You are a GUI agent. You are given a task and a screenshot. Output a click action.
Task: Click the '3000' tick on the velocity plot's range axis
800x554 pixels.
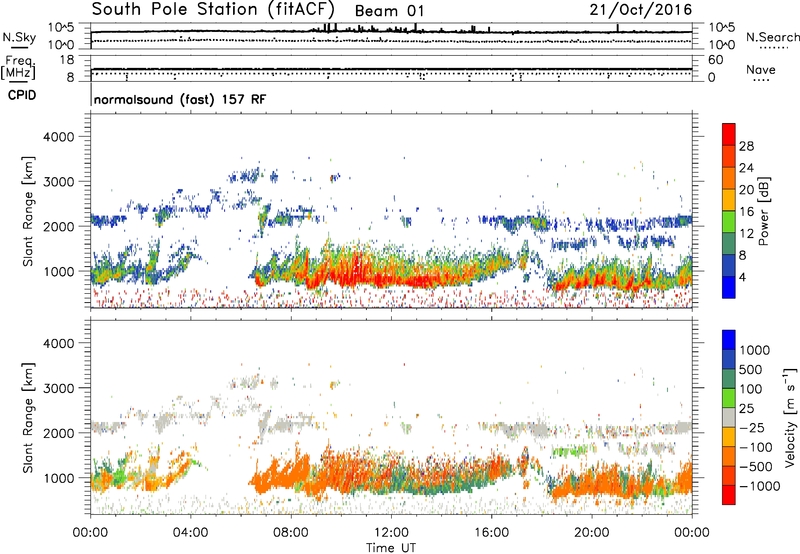58,388
